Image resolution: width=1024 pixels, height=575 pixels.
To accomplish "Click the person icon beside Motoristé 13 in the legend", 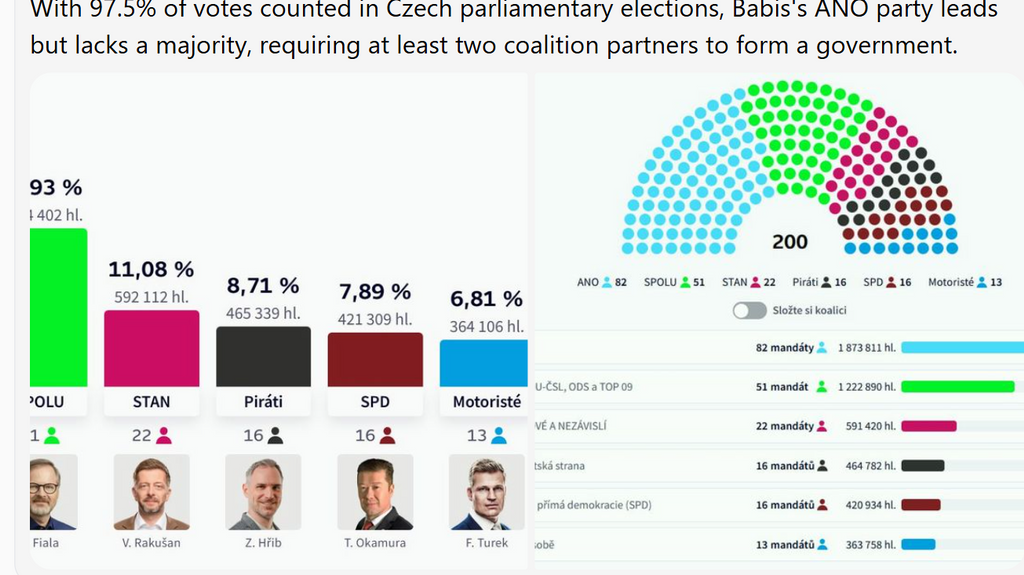I will point(982,283).
